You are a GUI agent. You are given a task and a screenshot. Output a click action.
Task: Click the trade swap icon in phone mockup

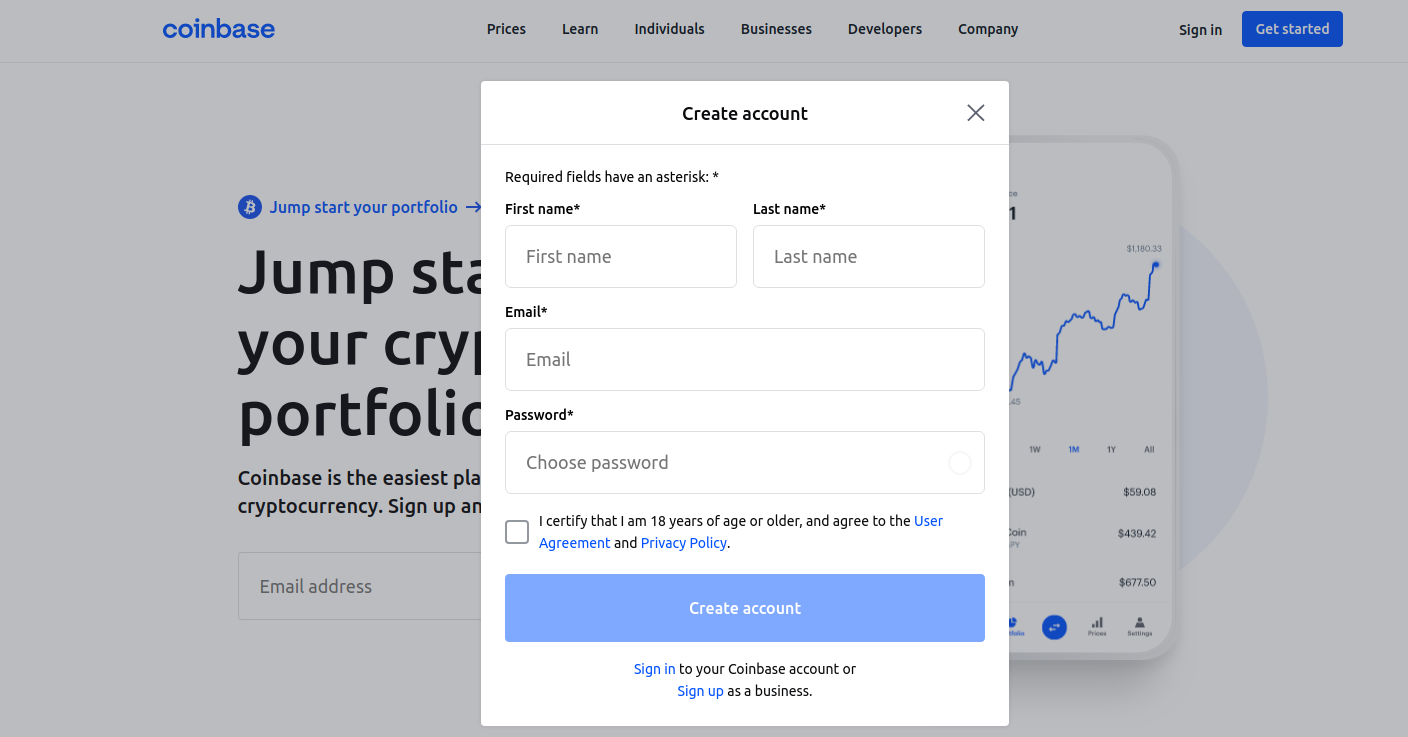1054,627
